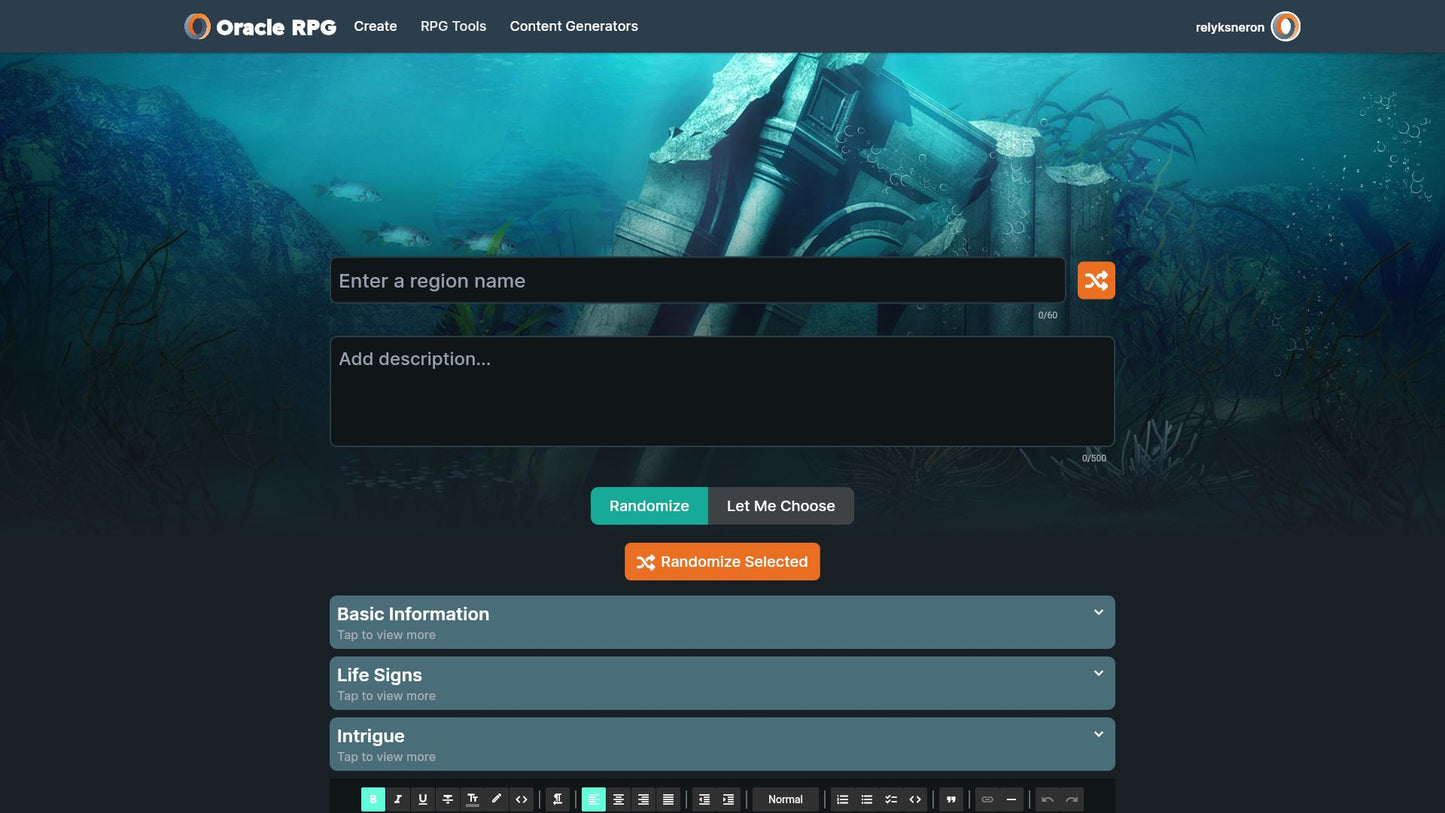
Task: Apply strikethrough formatting in the toolbar
Action: click(x=447, y=799)
